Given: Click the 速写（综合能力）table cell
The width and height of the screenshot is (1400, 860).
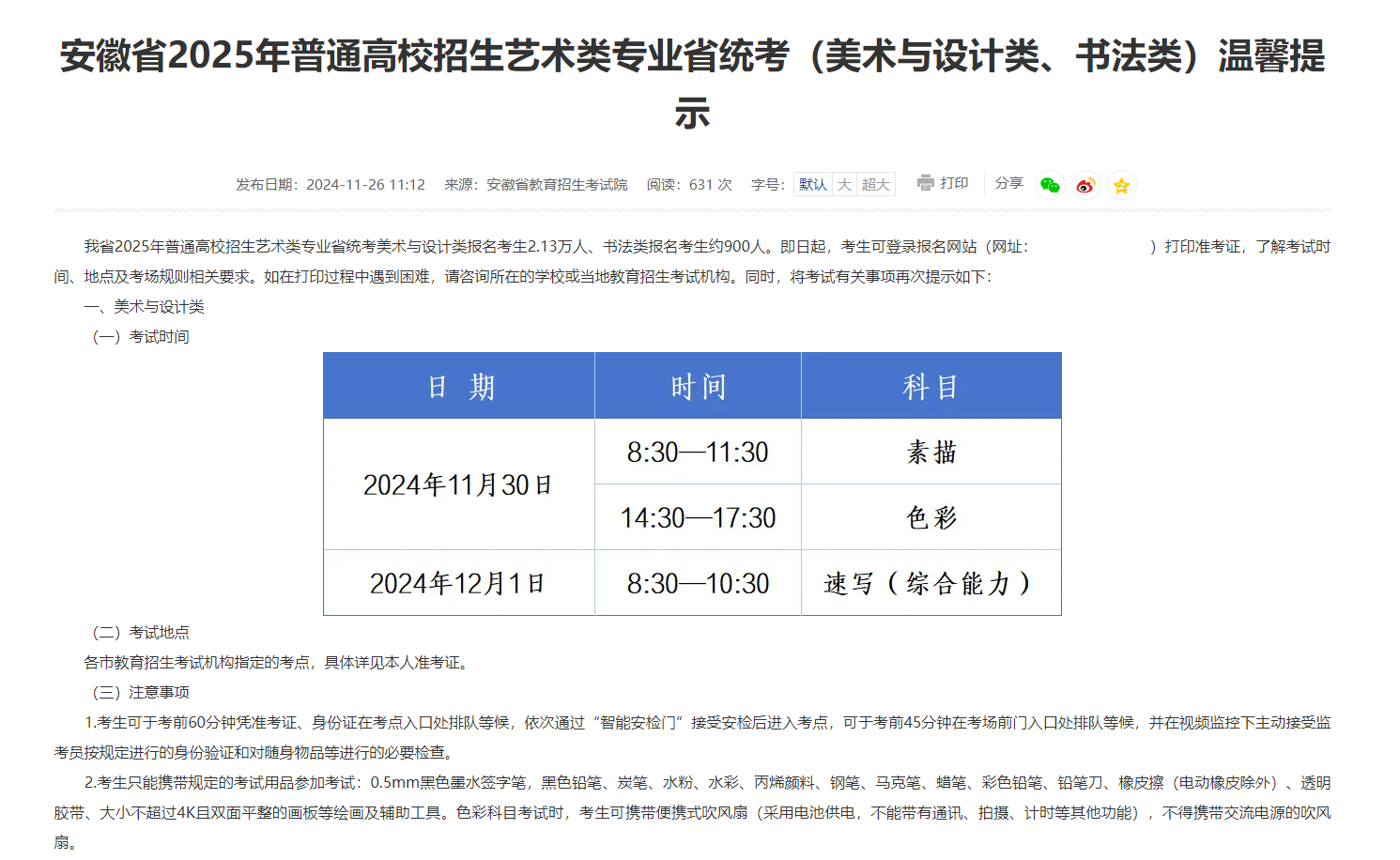Looking at the screenshot, I should point(931,583).
